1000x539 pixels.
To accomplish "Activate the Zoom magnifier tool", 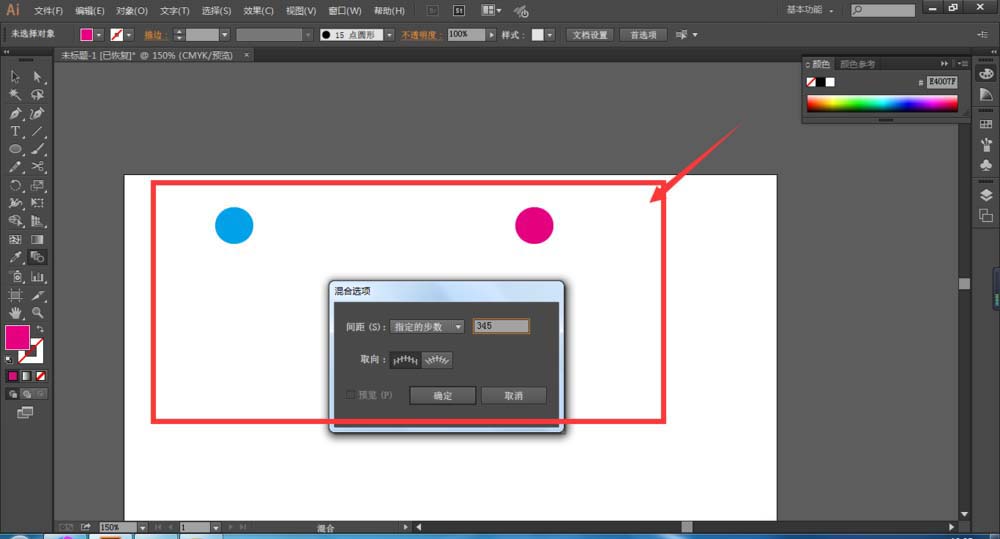I will [x=38, y=312].
